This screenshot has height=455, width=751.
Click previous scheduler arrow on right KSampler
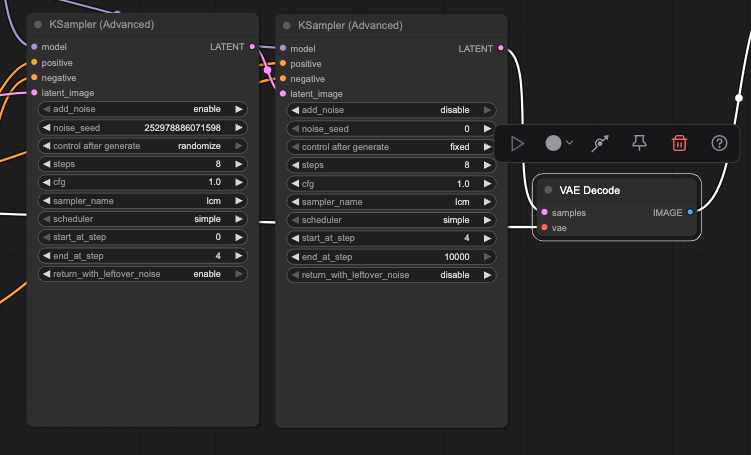(295, 220)
